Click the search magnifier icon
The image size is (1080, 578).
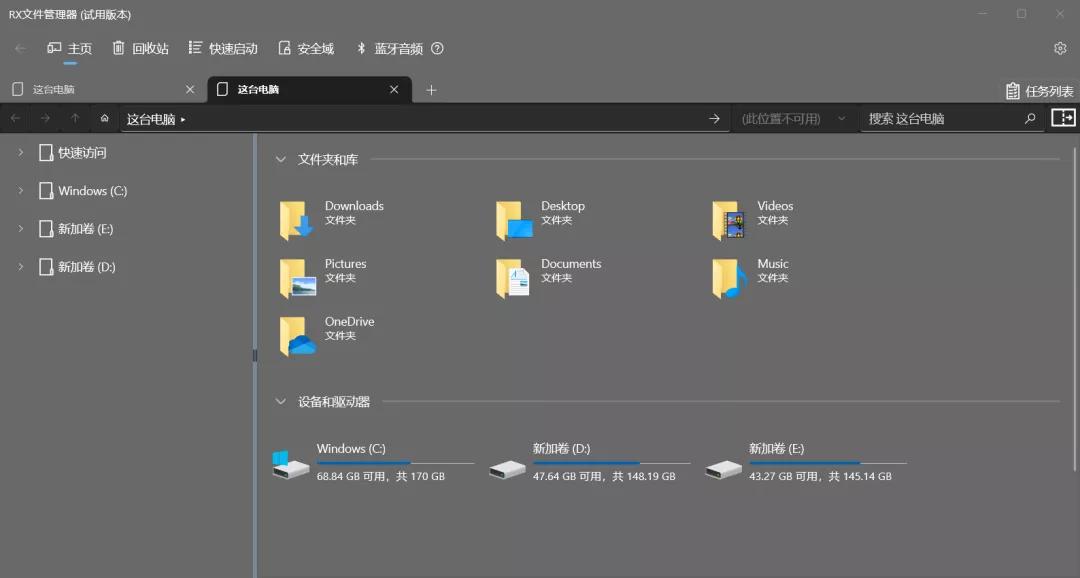coord(1030,118)
